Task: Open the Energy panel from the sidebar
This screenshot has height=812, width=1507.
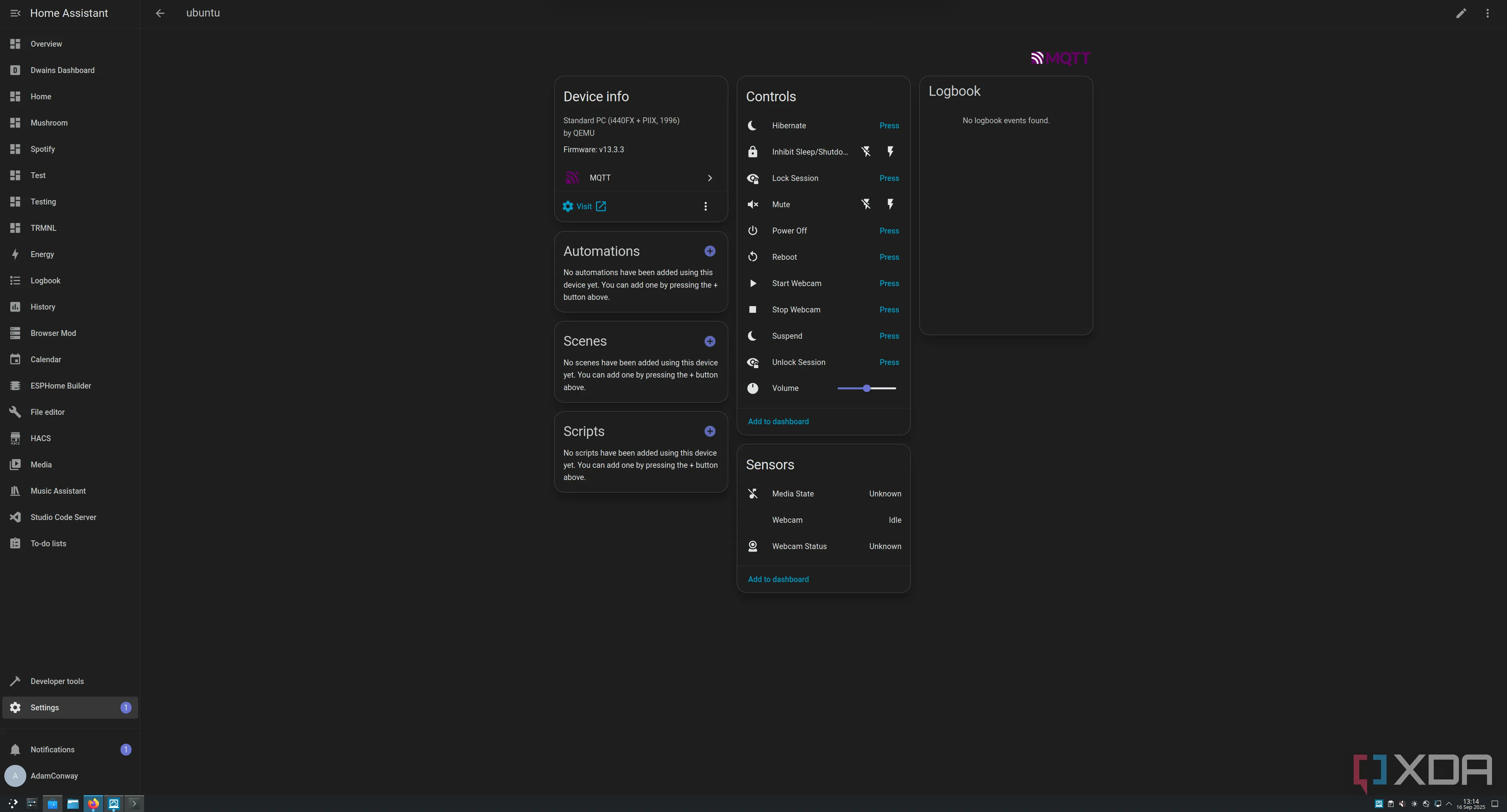Action: pyautogui.click(x=42, y=254)
